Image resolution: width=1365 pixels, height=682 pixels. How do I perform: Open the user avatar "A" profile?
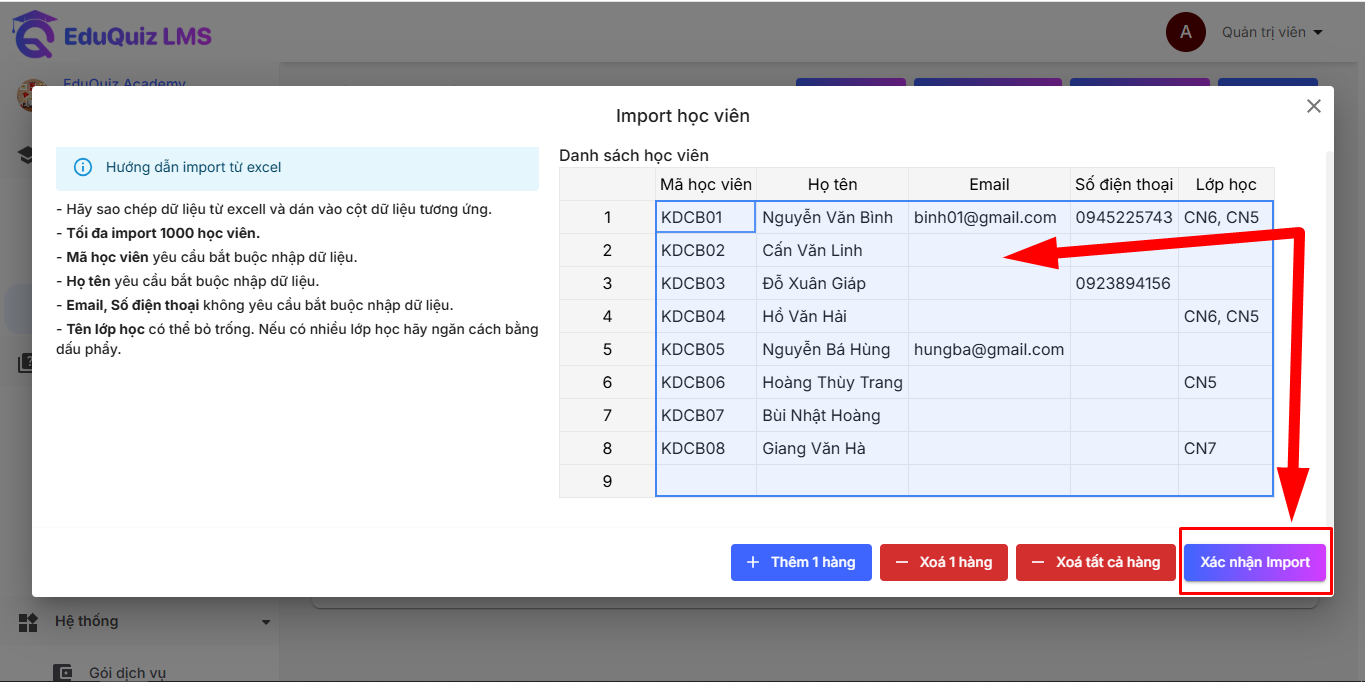click(1185, 32)
